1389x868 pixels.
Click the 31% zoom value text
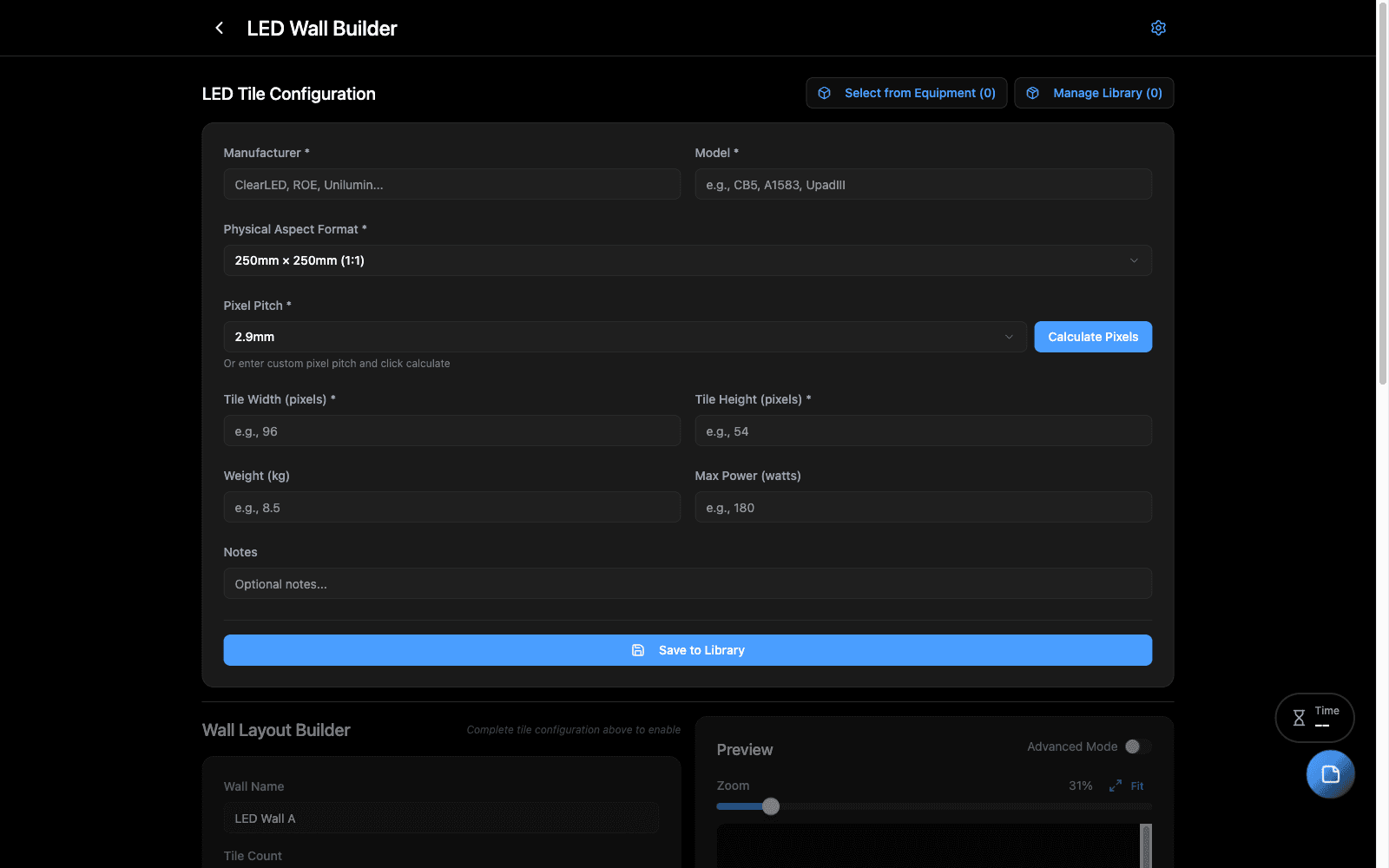pos(1080,786)
